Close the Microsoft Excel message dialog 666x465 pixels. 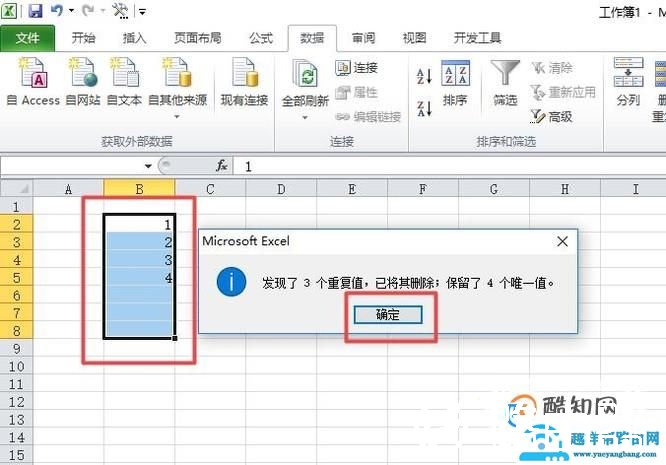562,241
